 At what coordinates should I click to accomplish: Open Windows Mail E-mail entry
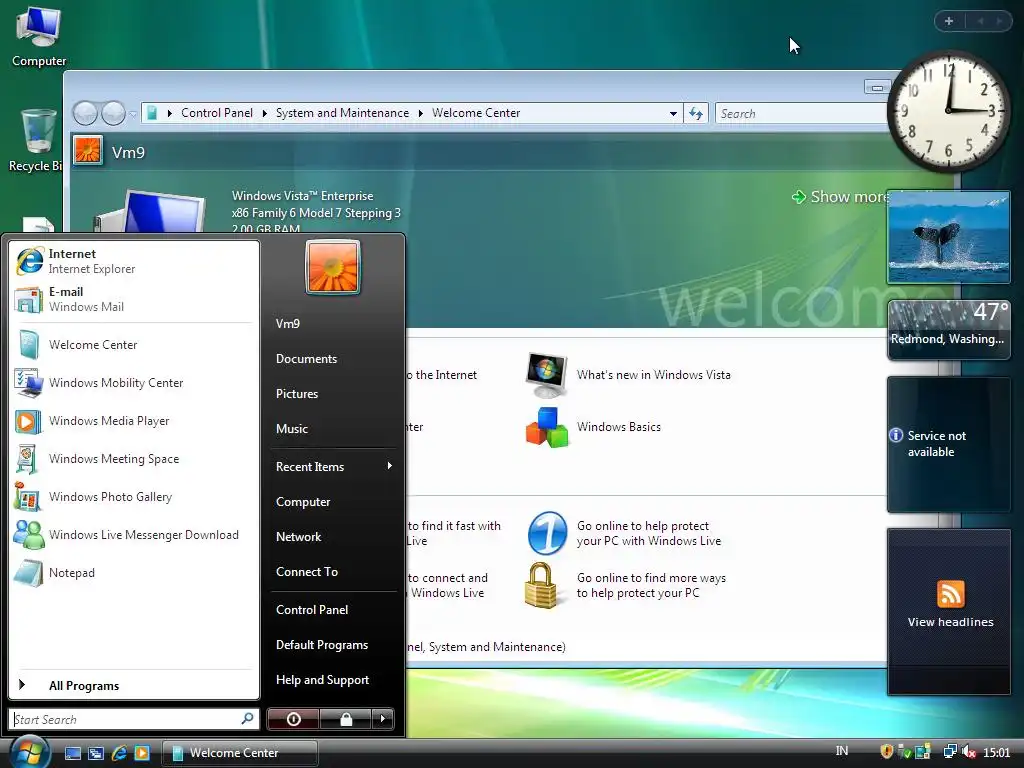[134, 299]
